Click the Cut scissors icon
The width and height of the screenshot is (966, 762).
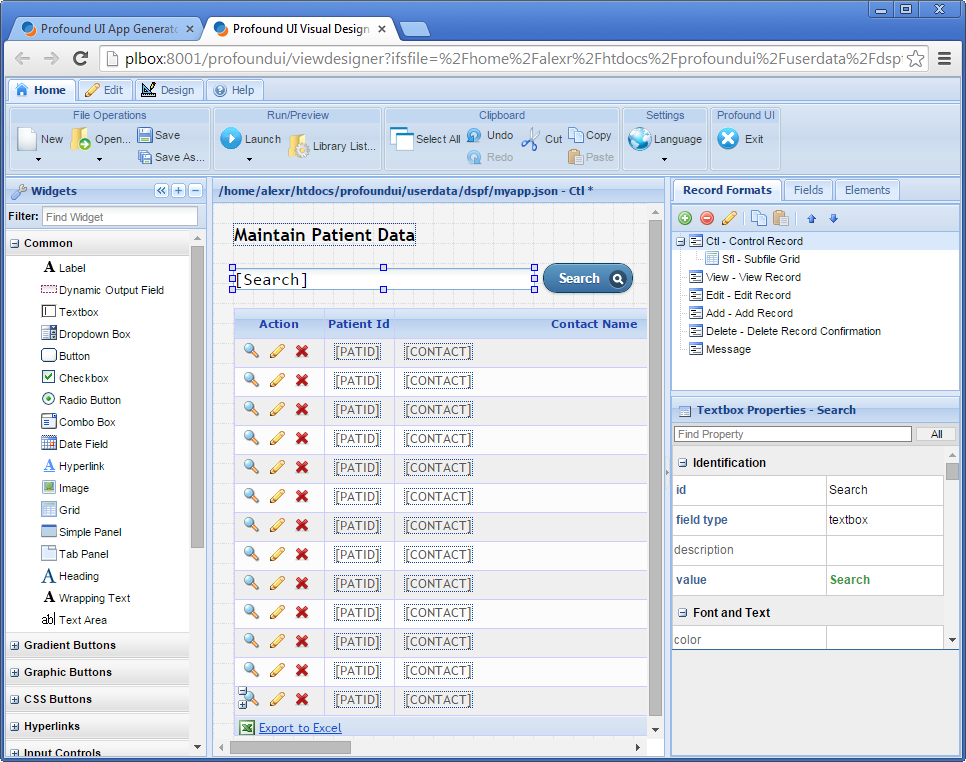[530, 139]
